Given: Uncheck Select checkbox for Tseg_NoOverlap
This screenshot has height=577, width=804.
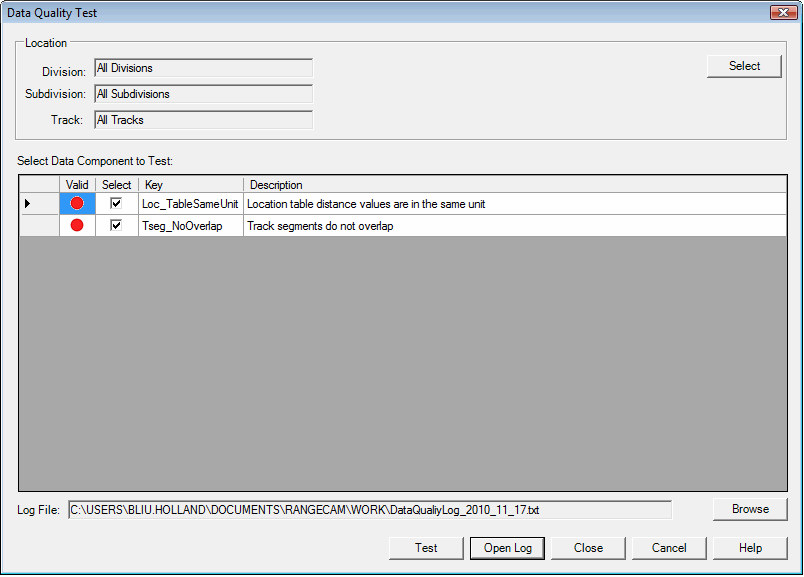Looking at the screenshot, I should [116, 226].
